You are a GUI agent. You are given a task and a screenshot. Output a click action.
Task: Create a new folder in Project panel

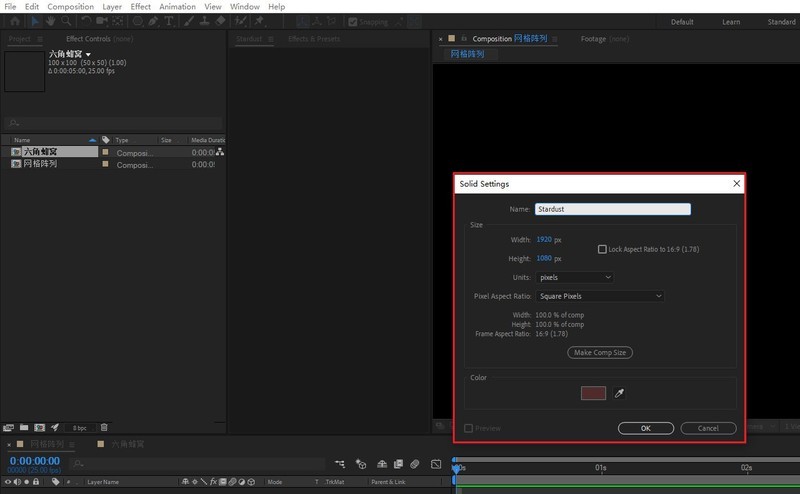click(24, 427)
